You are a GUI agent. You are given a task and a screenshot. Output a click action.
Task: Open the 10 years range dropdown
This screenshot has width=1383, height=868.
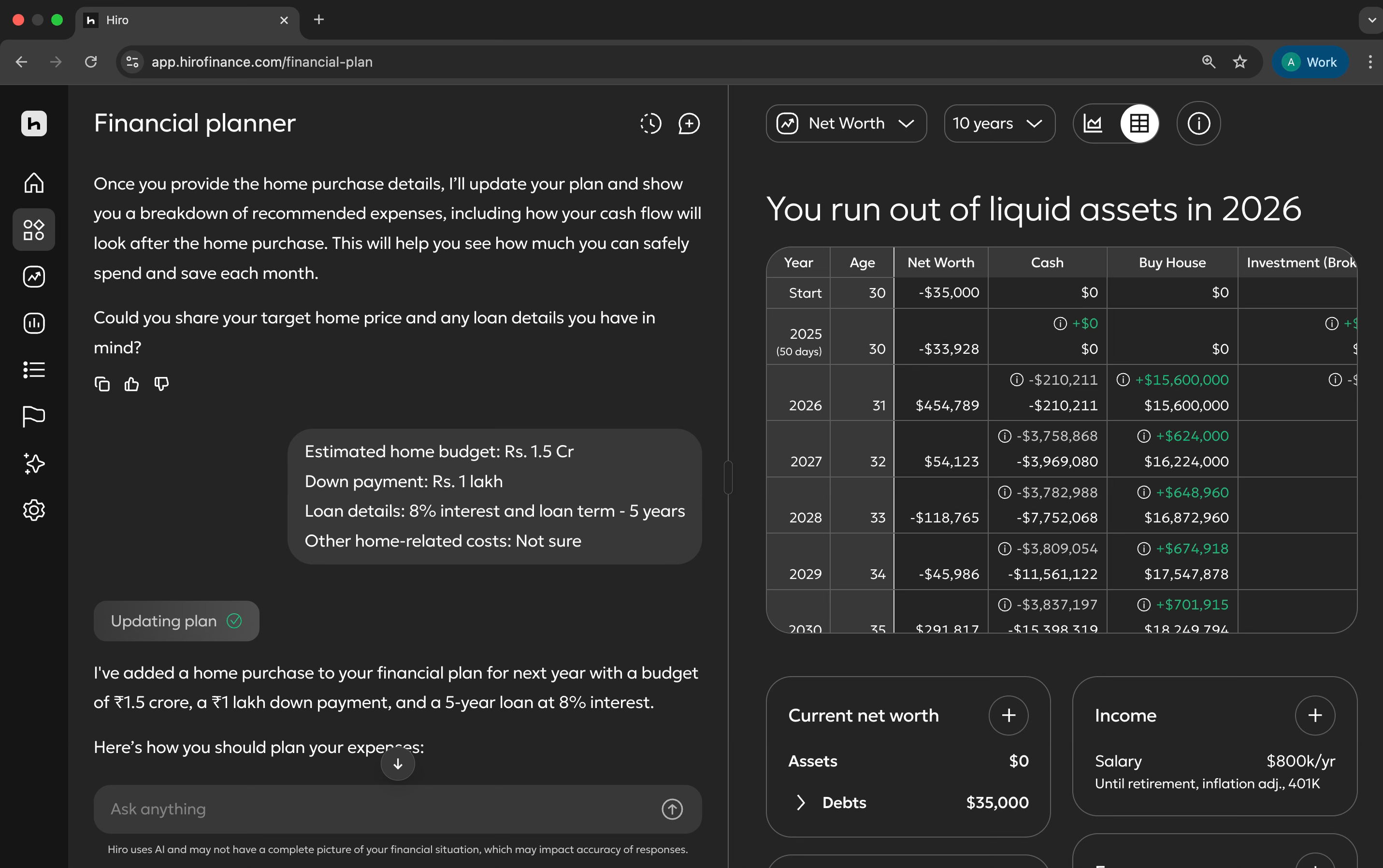(x=998, y=123)
